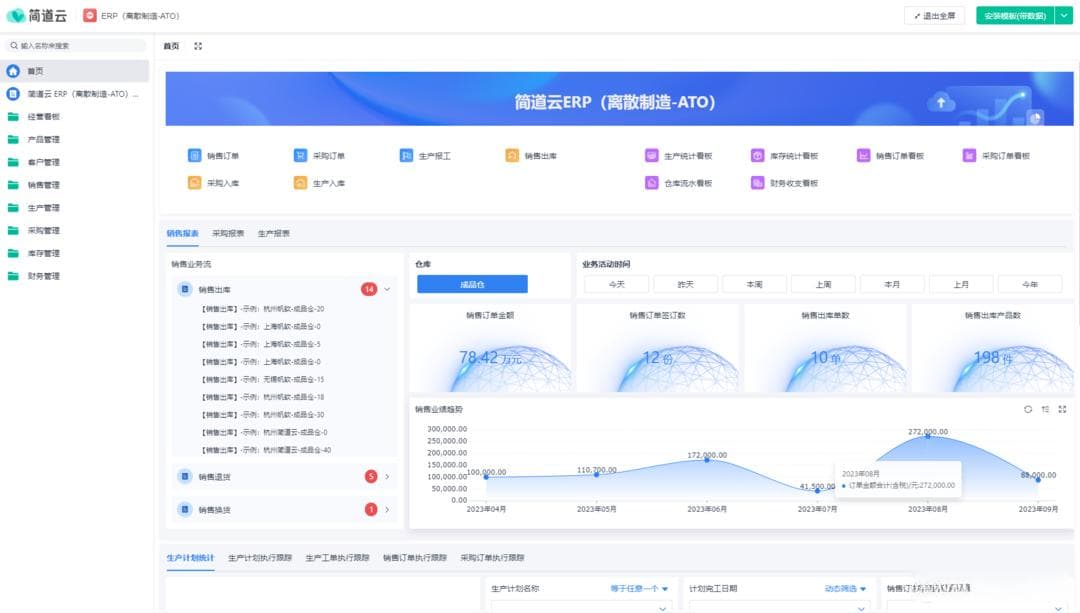This screenshot has width=1080, height=613.
Task: Click the 2023年08月 data point on chart
Action: tap(928, 437)
